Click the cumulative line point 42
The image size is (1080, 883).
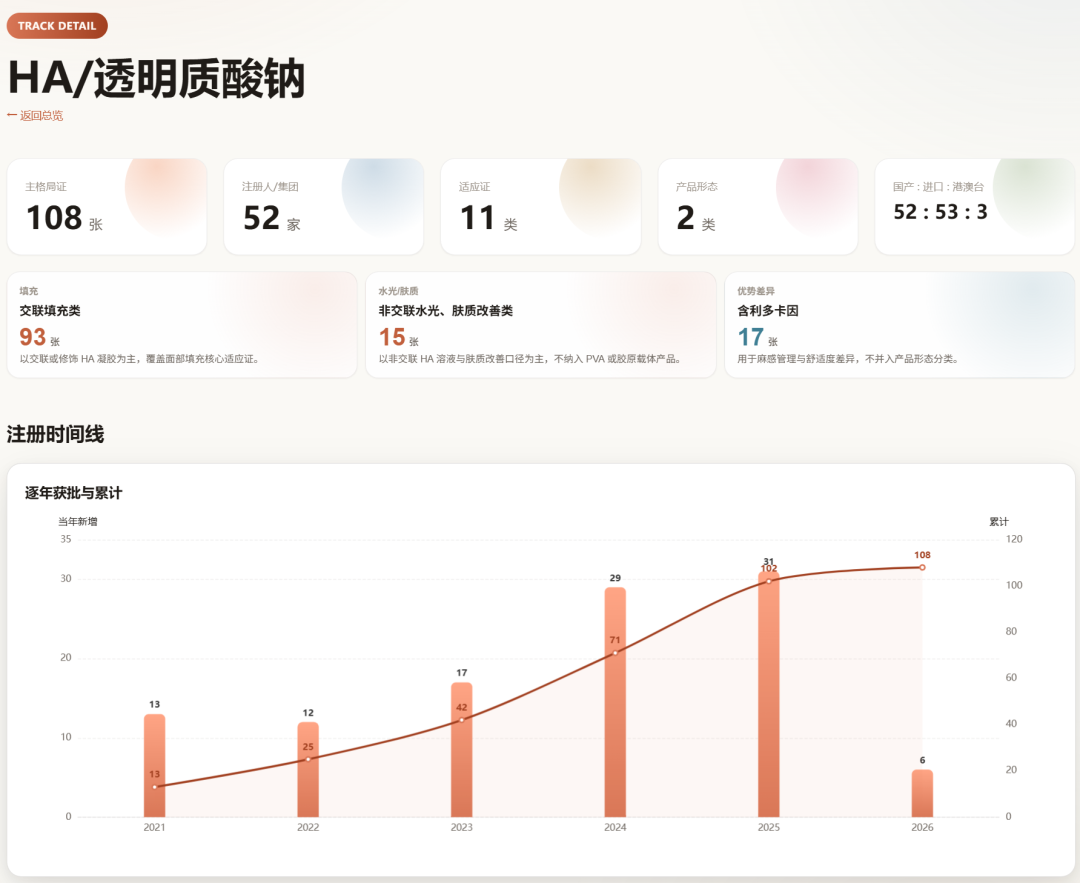point(461,720)
